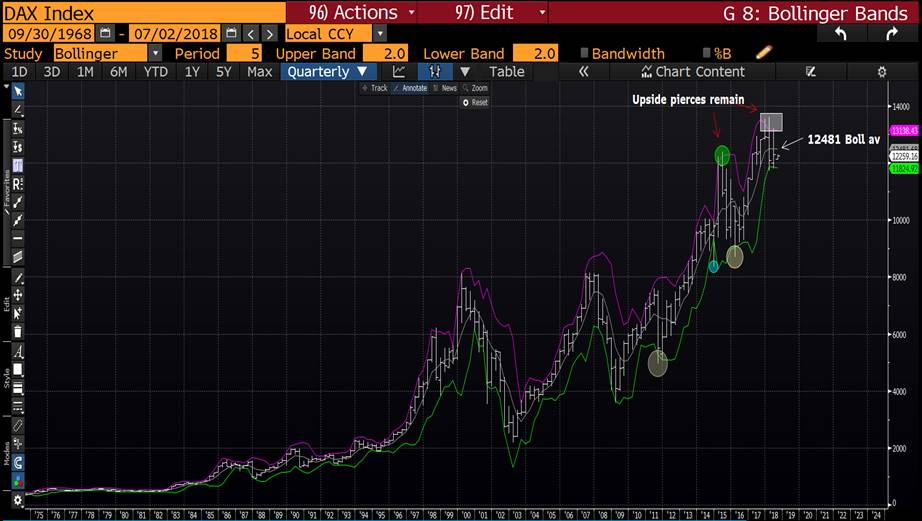The image size is (922, 521).
Task: Toggle Track mode on chart
Action: [375, 88]
